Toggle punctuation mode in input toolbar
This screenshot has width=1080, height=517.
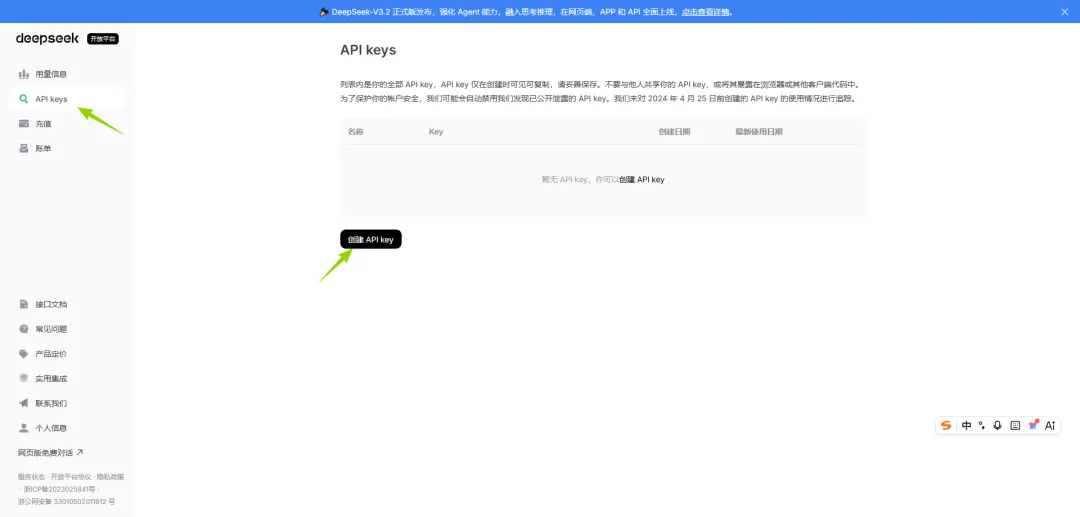click(x=982, y=425)
